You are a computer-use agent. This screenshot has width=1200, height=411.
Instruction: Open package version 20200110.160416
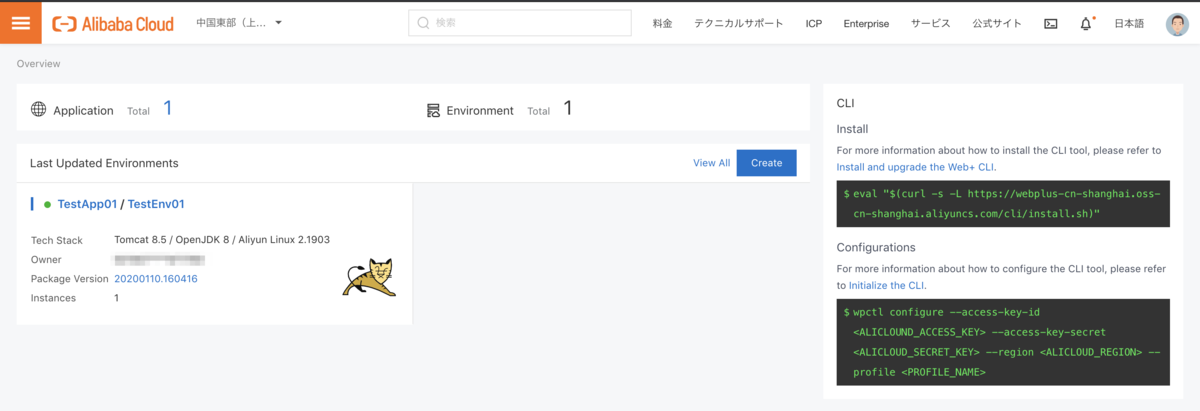156,279
